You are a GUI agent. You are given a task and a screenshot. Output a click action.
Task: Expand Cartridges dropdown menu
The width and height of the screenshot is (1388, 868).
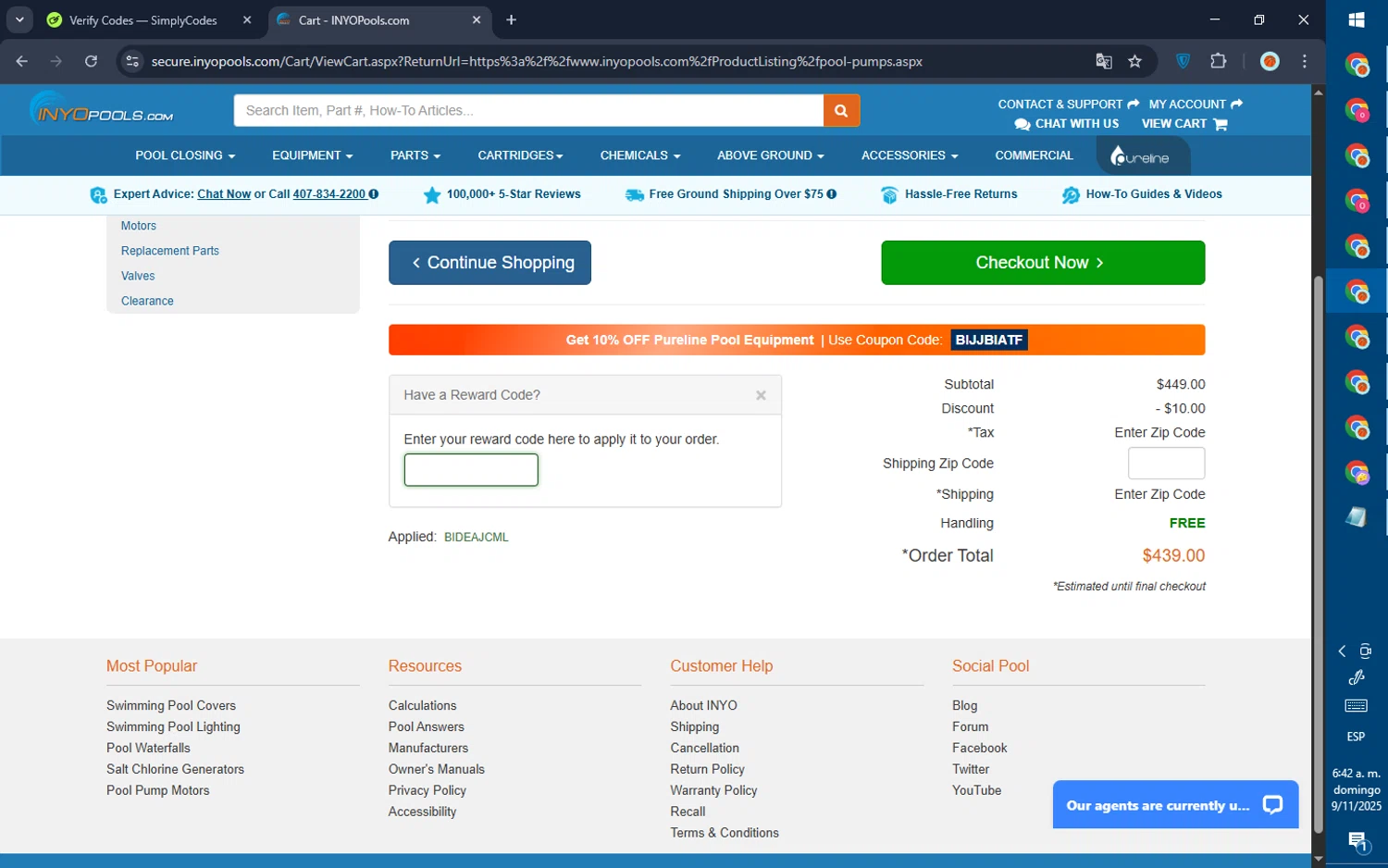coord(520,155)
